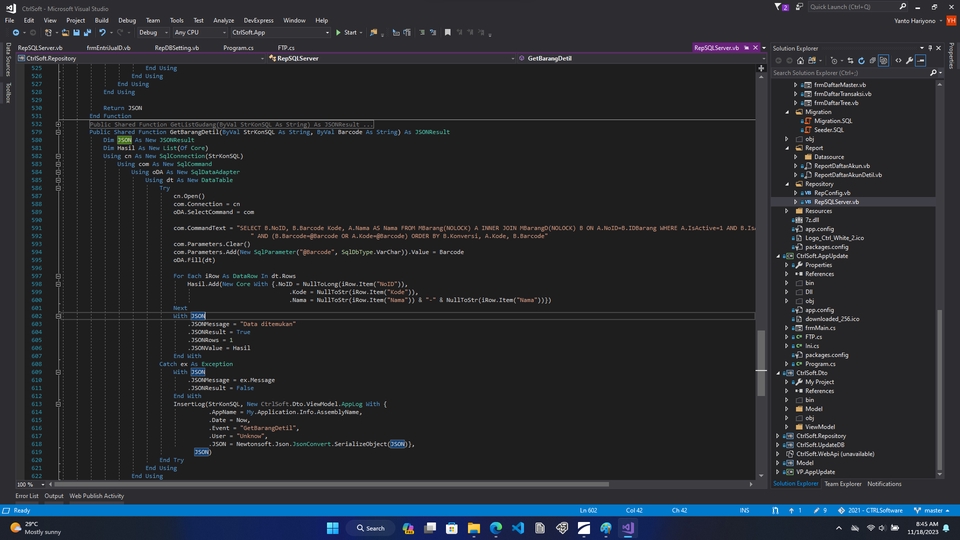Screen dimensions: 960x540
Task: Select frmMain.cs in Solution Explorer
Action: tap(820, 328)
